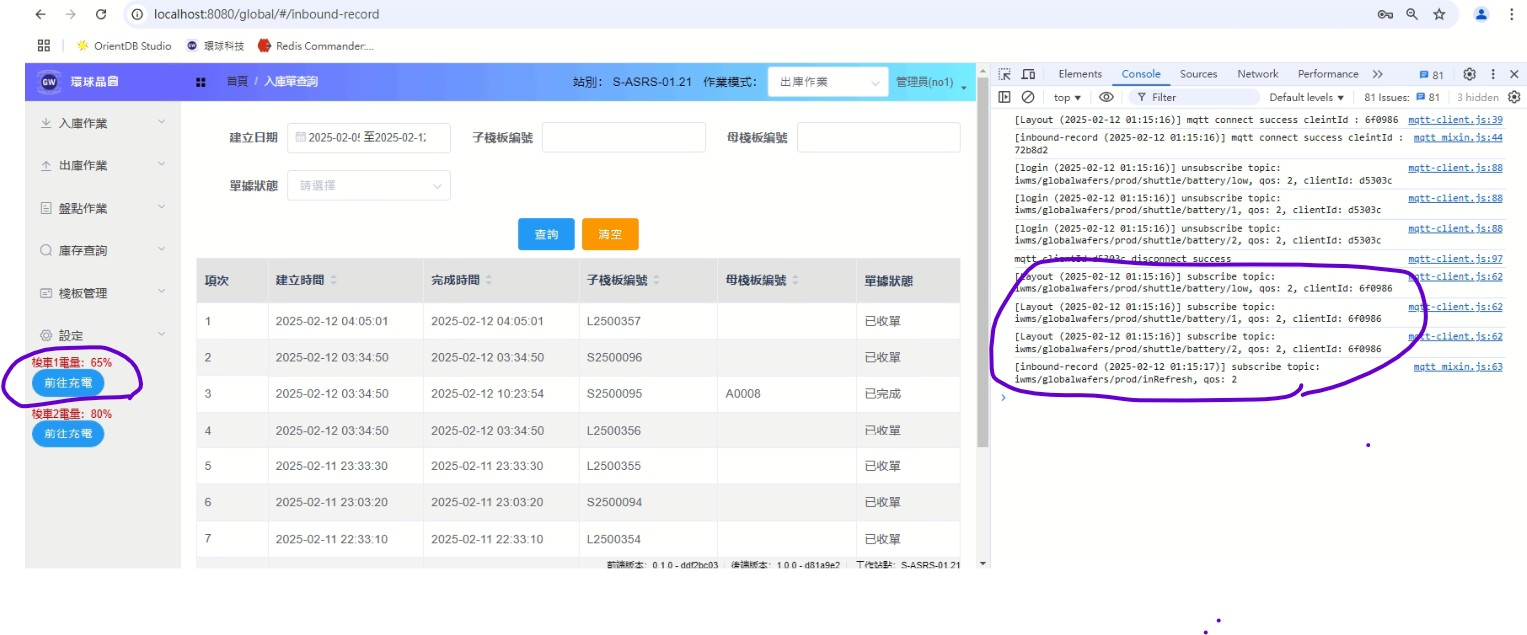Show the console sidebar panel icon
Viewport: 1527px width, 635px height.
click(1005, 97)
